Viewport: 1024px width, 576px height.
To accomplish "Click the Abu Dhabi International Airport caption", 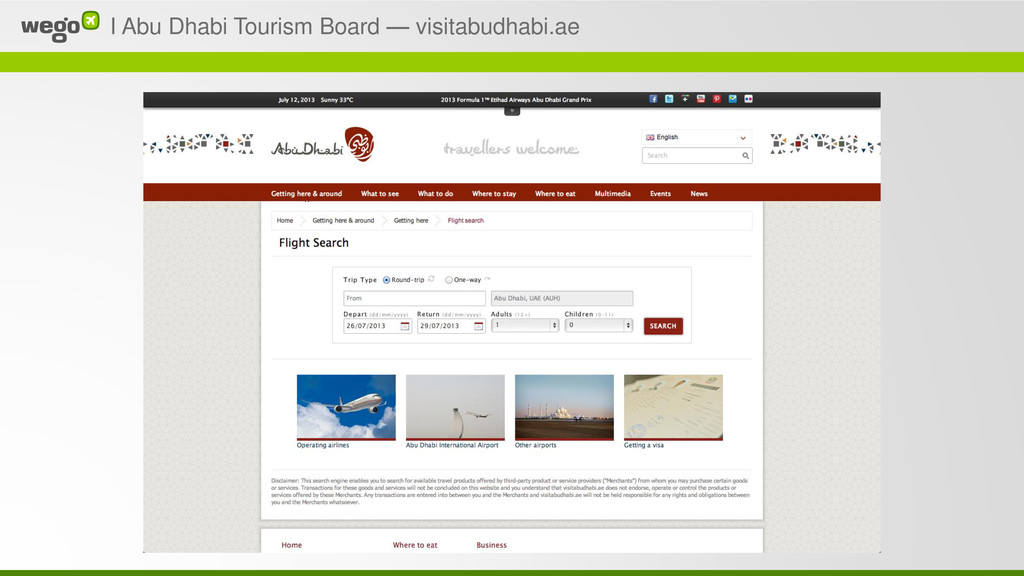I will (452, 445).
